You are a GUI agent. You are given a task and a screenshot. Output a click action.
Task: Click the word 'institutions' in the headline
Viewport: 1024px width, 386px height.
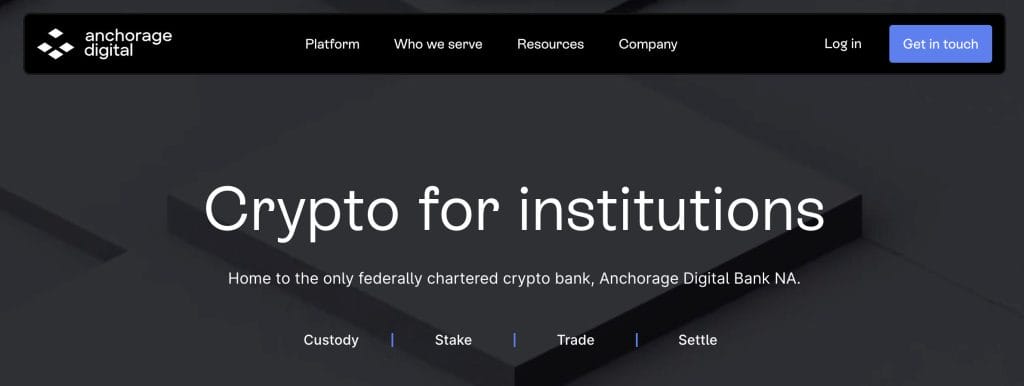pyautogui.click(x=672, y=209)
